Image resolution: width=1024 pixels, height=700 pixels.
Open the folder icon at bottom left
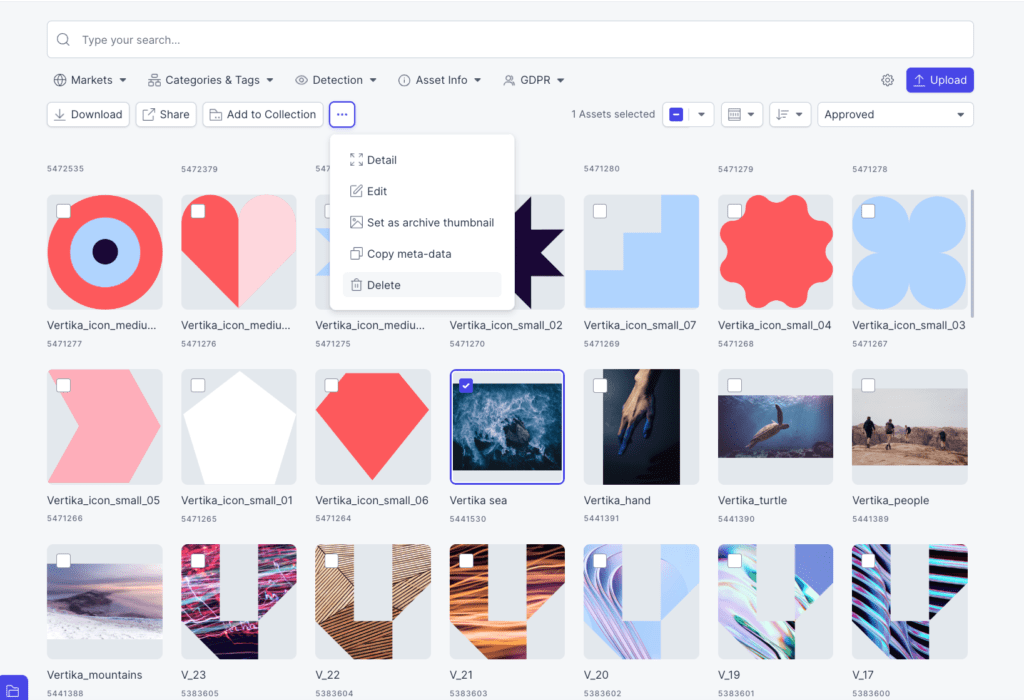pos(13,690)
